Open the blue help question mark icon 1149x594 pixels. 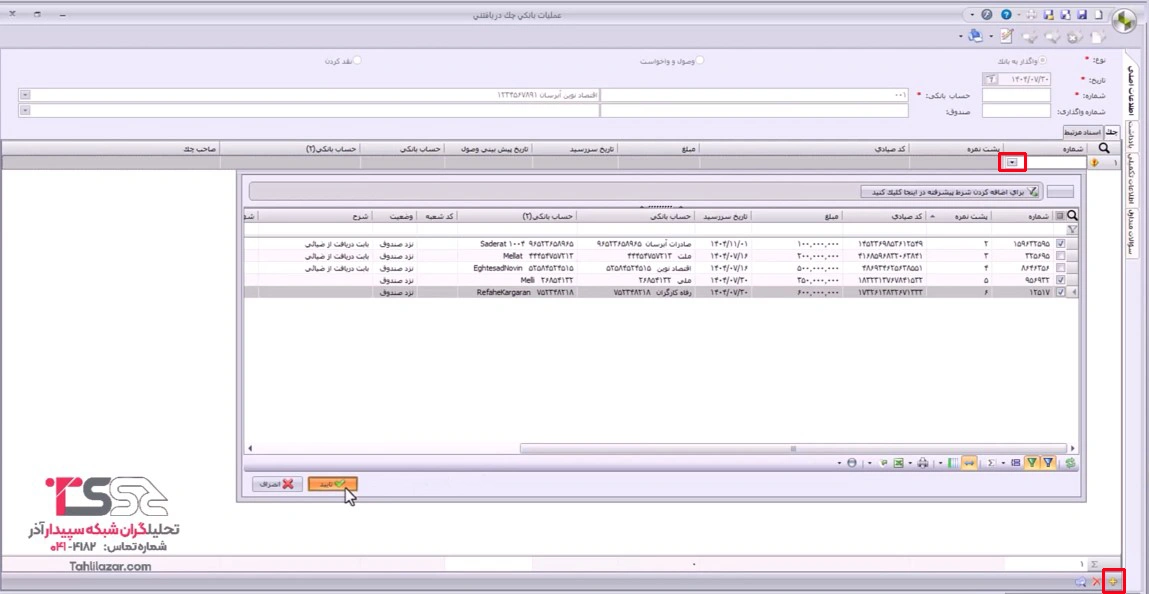click(x=1006, y=15)
